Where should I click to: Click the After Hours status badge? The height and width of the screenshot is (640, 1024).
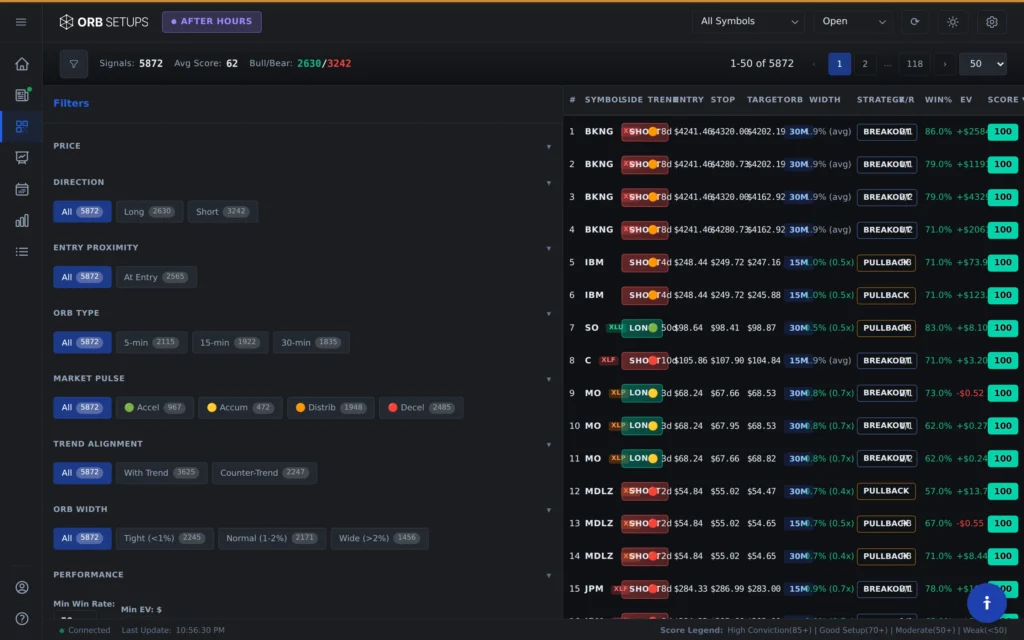(x=212, y=22)
